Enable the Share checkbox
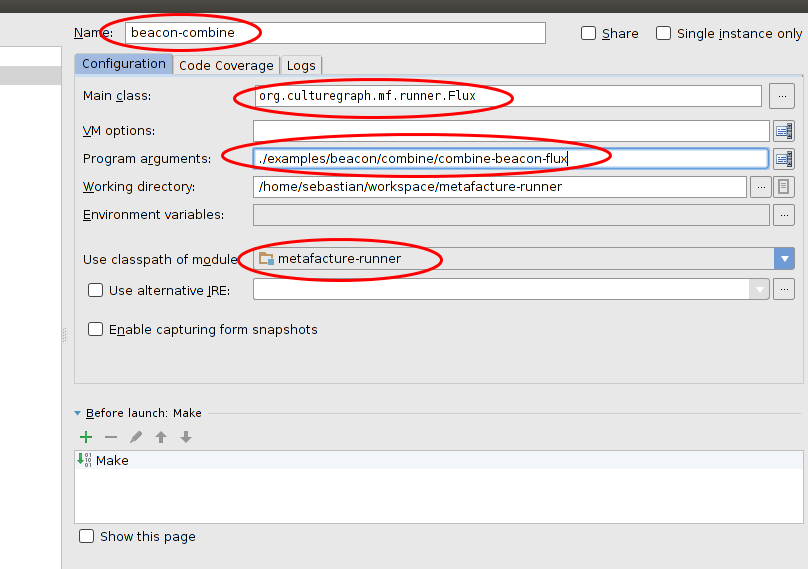The width and height of the screenshot is (808, 569). point(589,33)
